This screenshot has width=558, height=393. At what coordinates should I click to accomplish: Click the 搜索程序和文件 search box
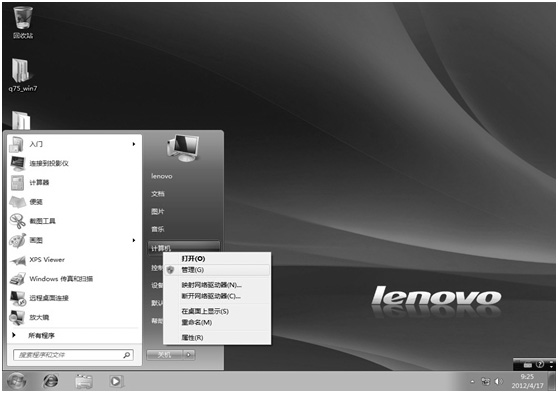tap(73, 355)
